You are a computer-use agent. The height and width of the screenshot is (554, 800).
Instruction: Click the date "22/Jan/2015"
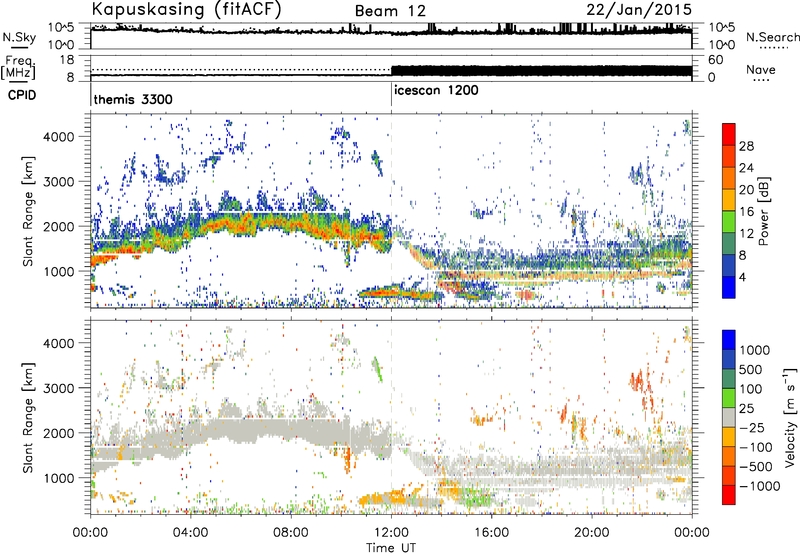pos(639,10)
